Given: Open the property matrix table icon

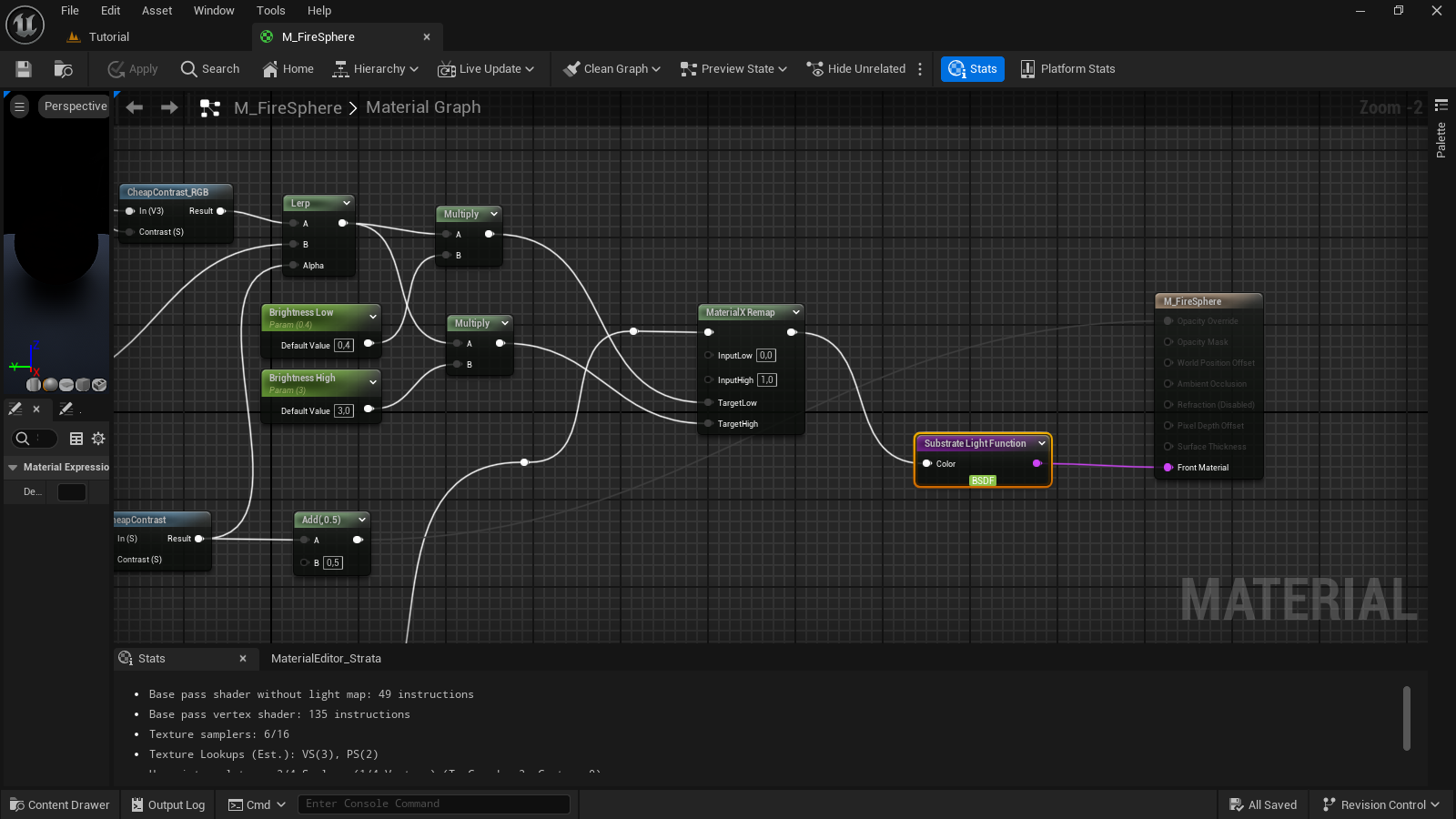Looking at the screenshot, I should tap(76, 439).
